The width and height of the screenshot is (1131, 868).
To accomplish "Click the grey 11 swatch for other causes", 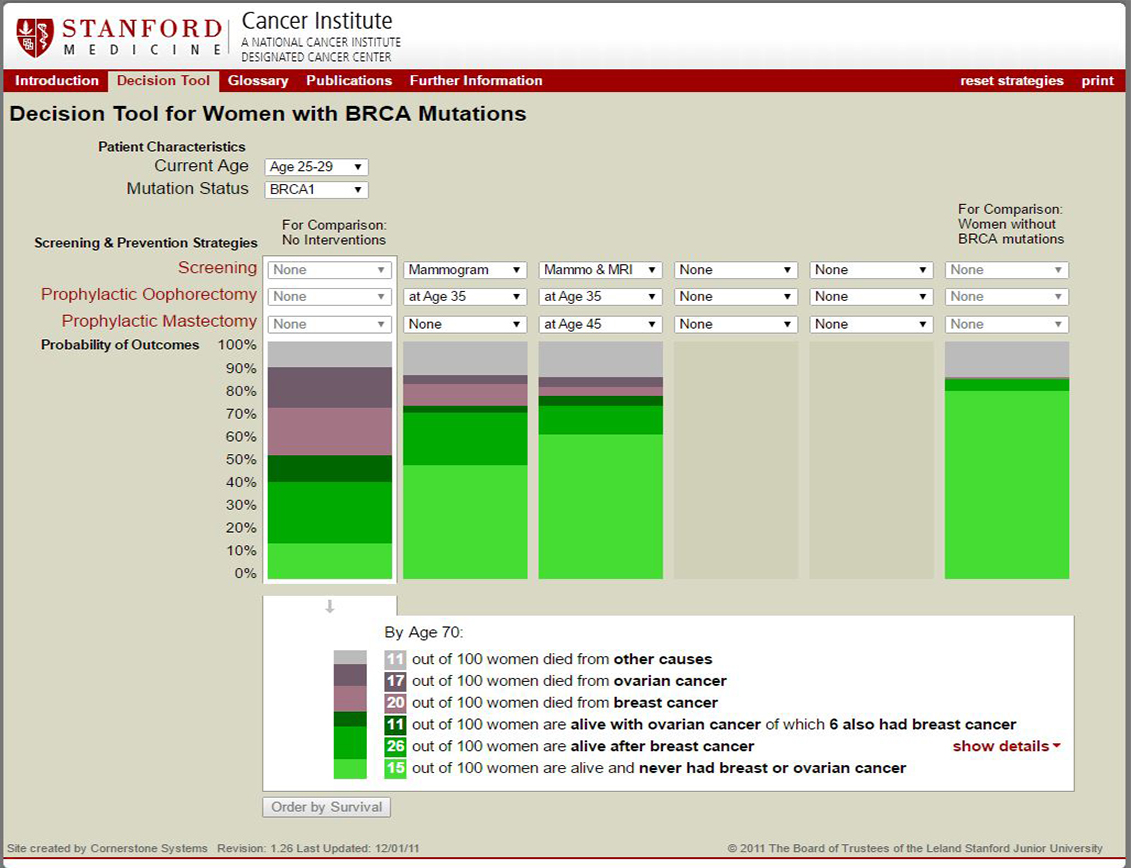I will click(395, 659).
